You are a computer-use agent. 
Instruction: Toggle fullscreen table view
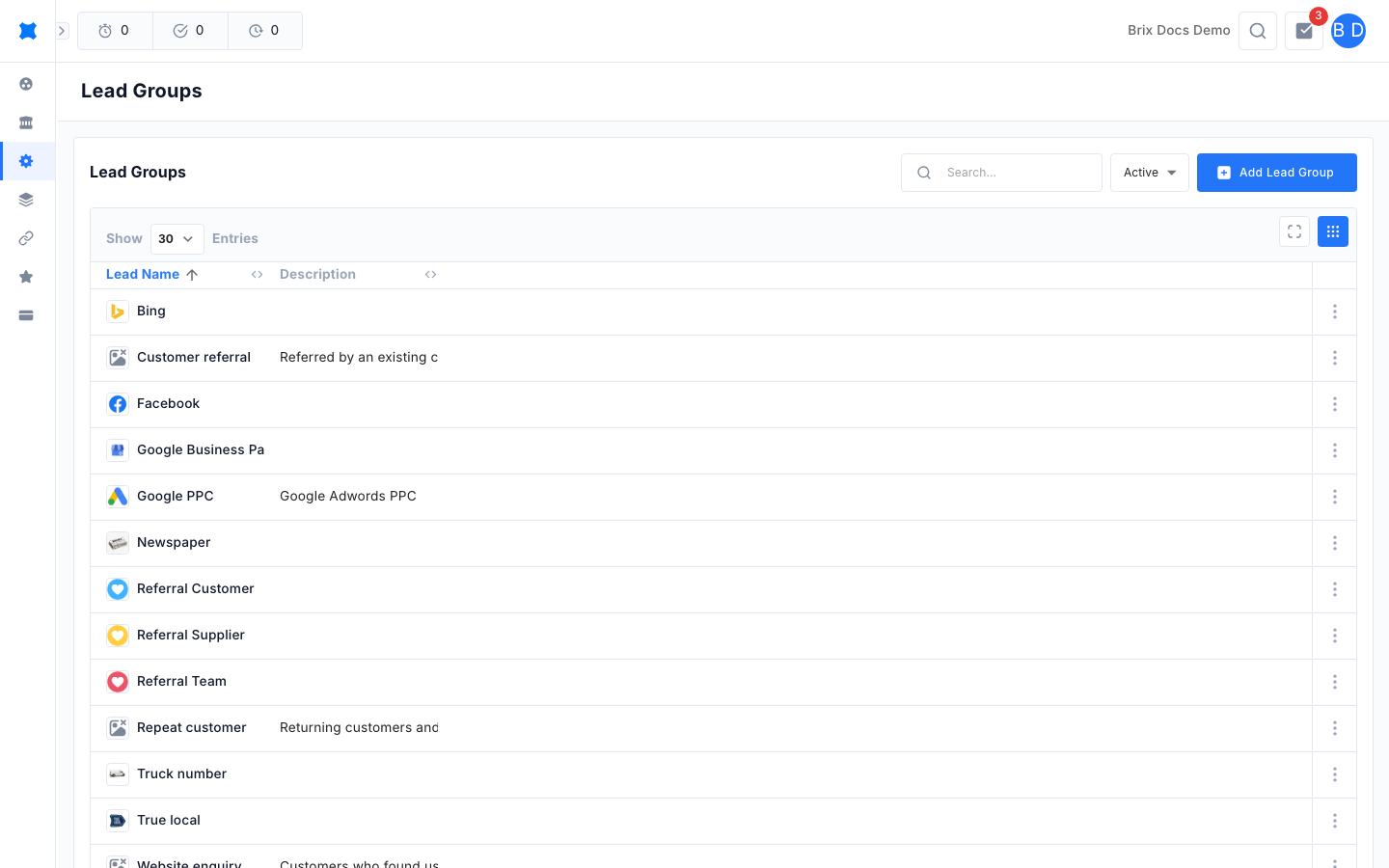[x=1294, y=231]
